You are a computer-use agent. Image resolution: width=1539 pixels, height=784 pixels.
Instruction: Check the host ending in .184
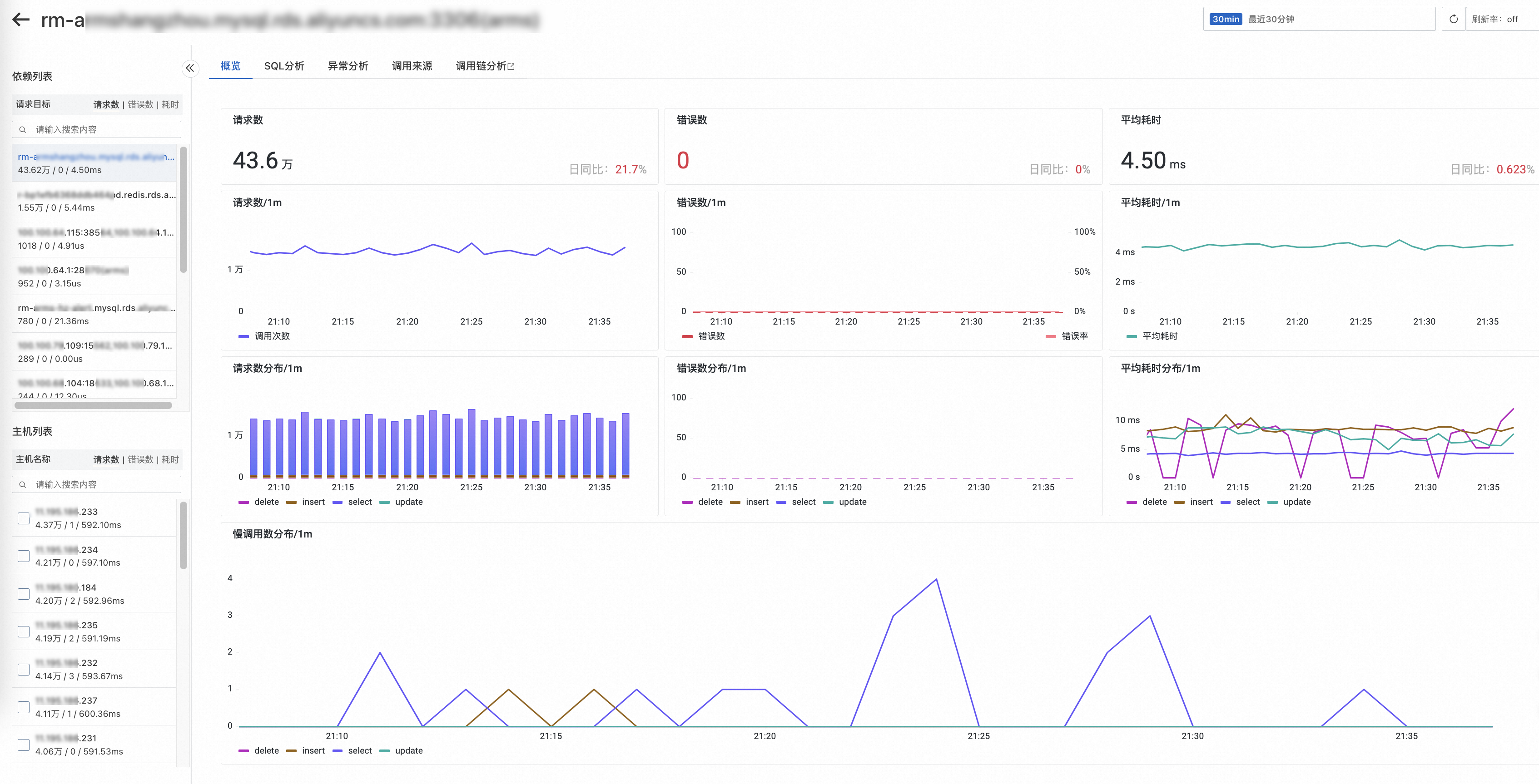pyautogui.click(x=24, y=594)
